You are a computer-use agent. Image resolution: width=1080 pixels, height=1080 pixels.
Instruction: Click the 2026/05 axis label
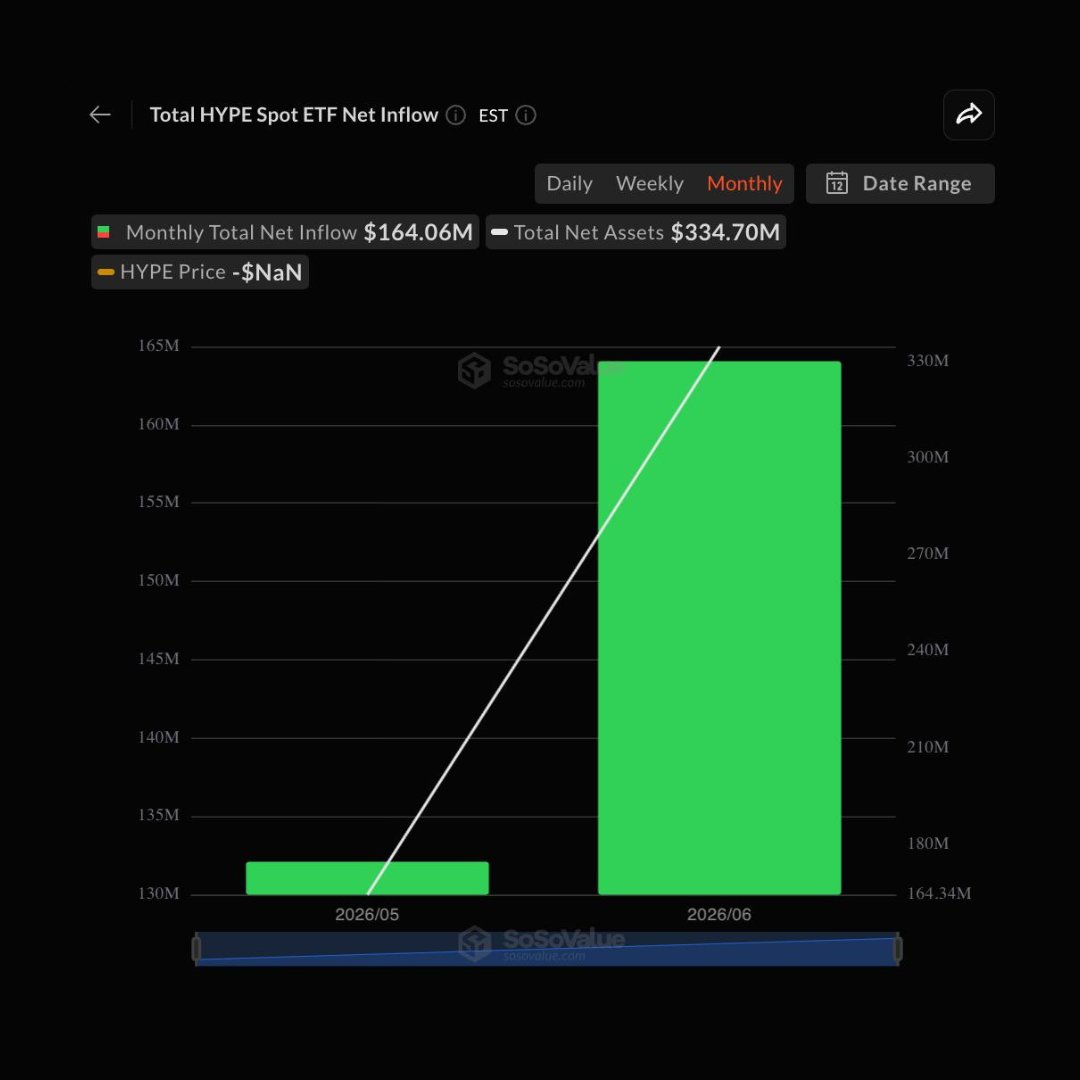click(367, 914)
